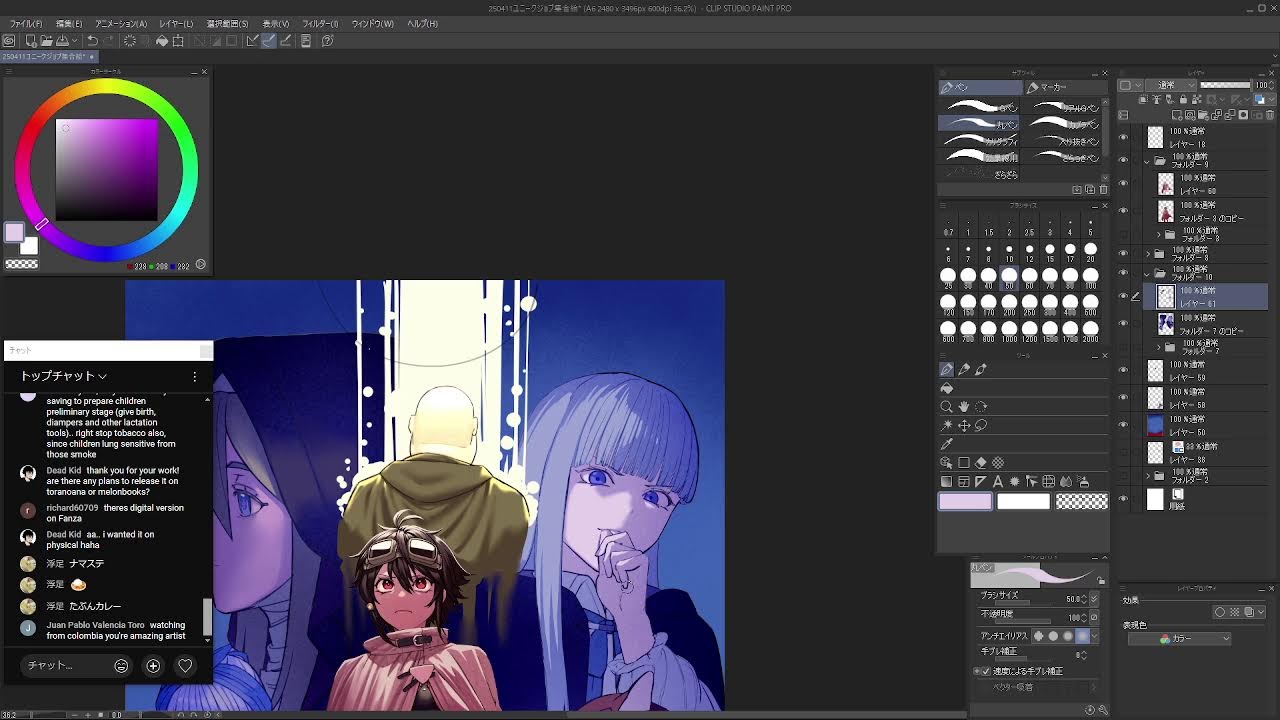Expand folder フォルダー 7
Screen dimensions: 1280x720
point(1158,347)
